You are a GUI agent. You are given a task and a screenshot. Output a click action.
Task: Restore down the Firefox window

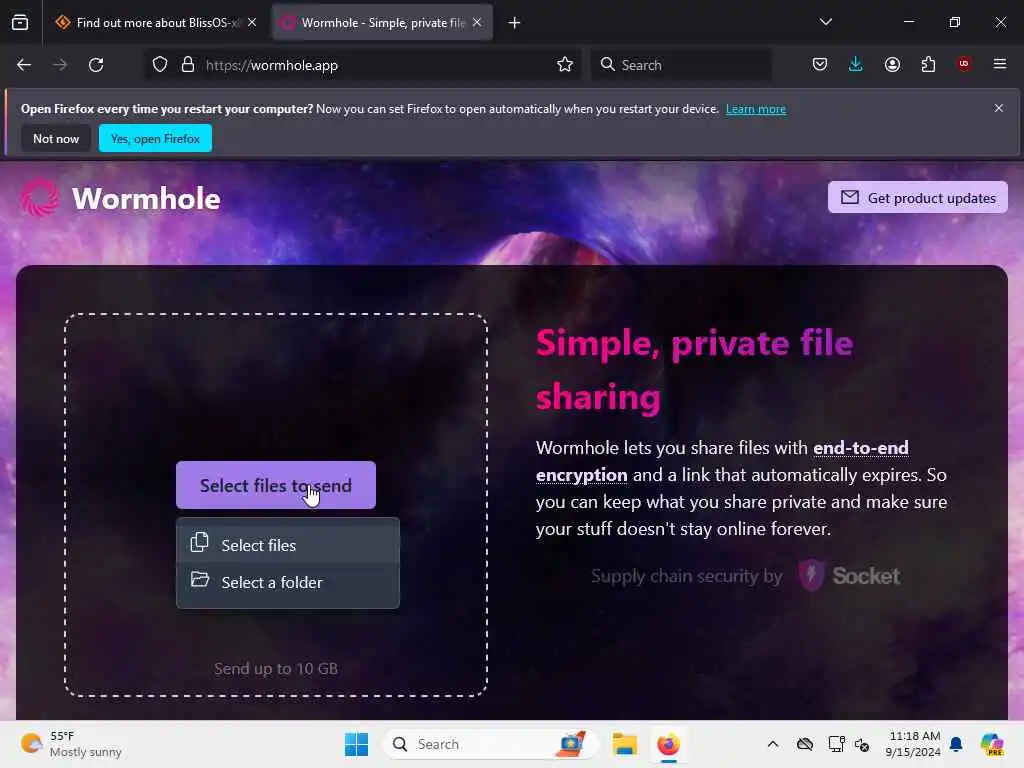955,22
